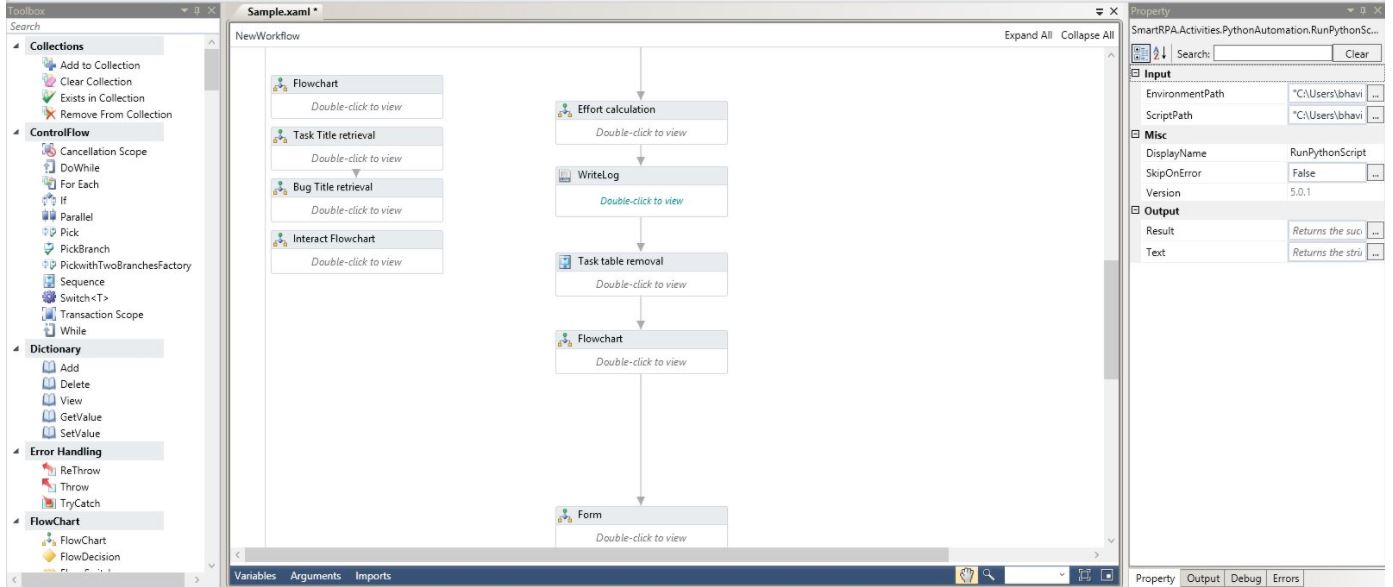Click Collapse All in the designer

pyautogui.click(x=1087, y=35)
